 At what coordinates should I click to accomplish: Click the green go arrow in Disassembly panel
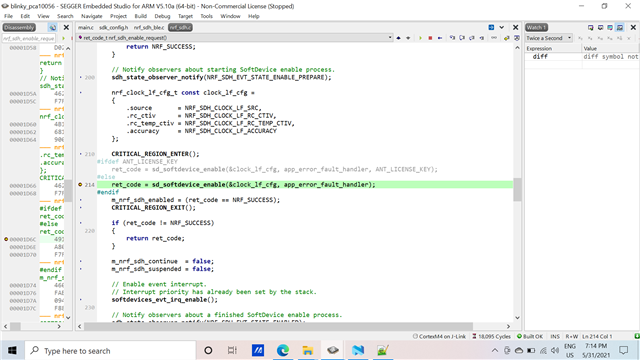(63, 38)
